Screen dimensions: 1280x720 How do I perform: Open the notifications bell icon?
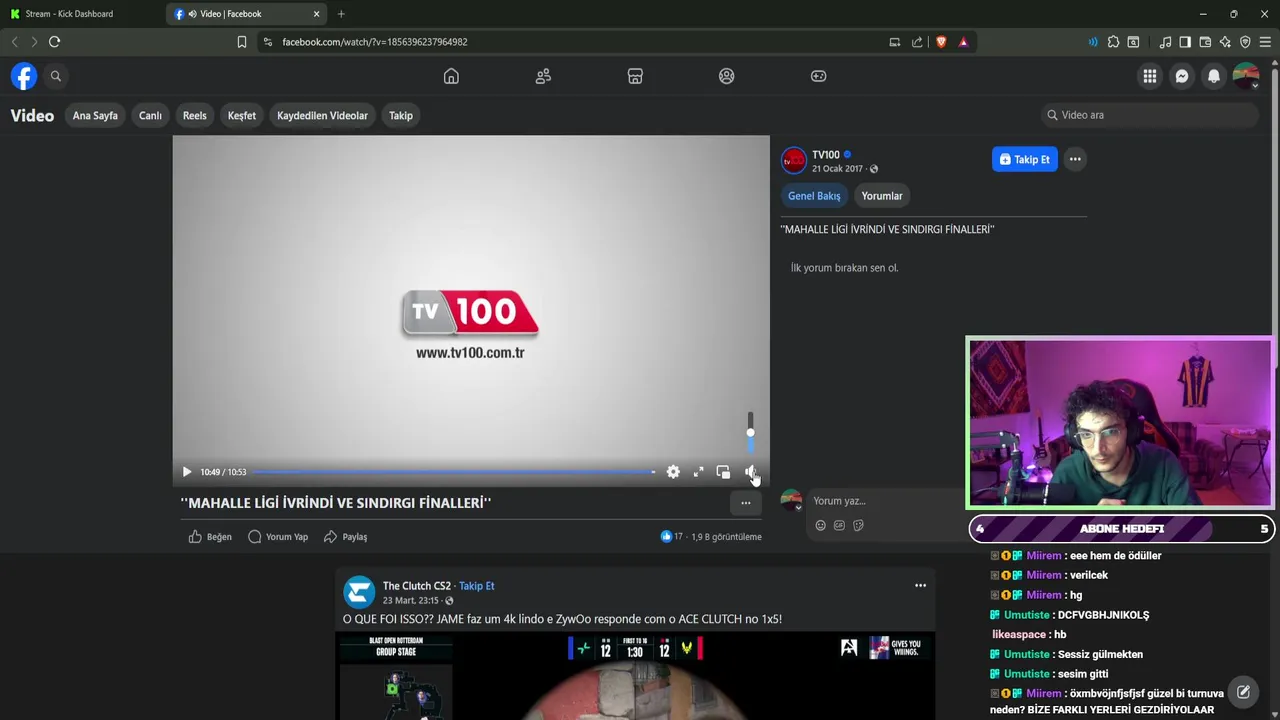tap(1214, 76)
